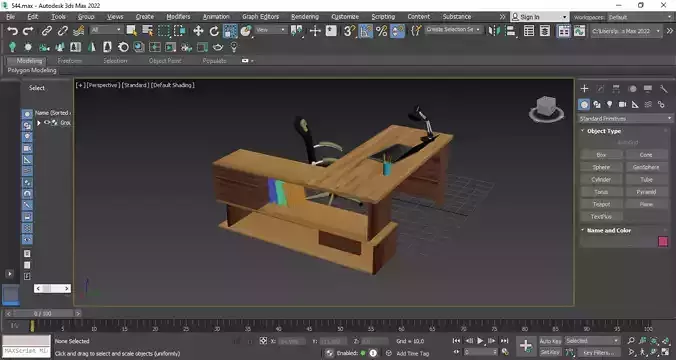The image size is (676, 360).
Task: Click the 0 / 100 time slider
Action: pyautogui.click(x=42, y=313)
